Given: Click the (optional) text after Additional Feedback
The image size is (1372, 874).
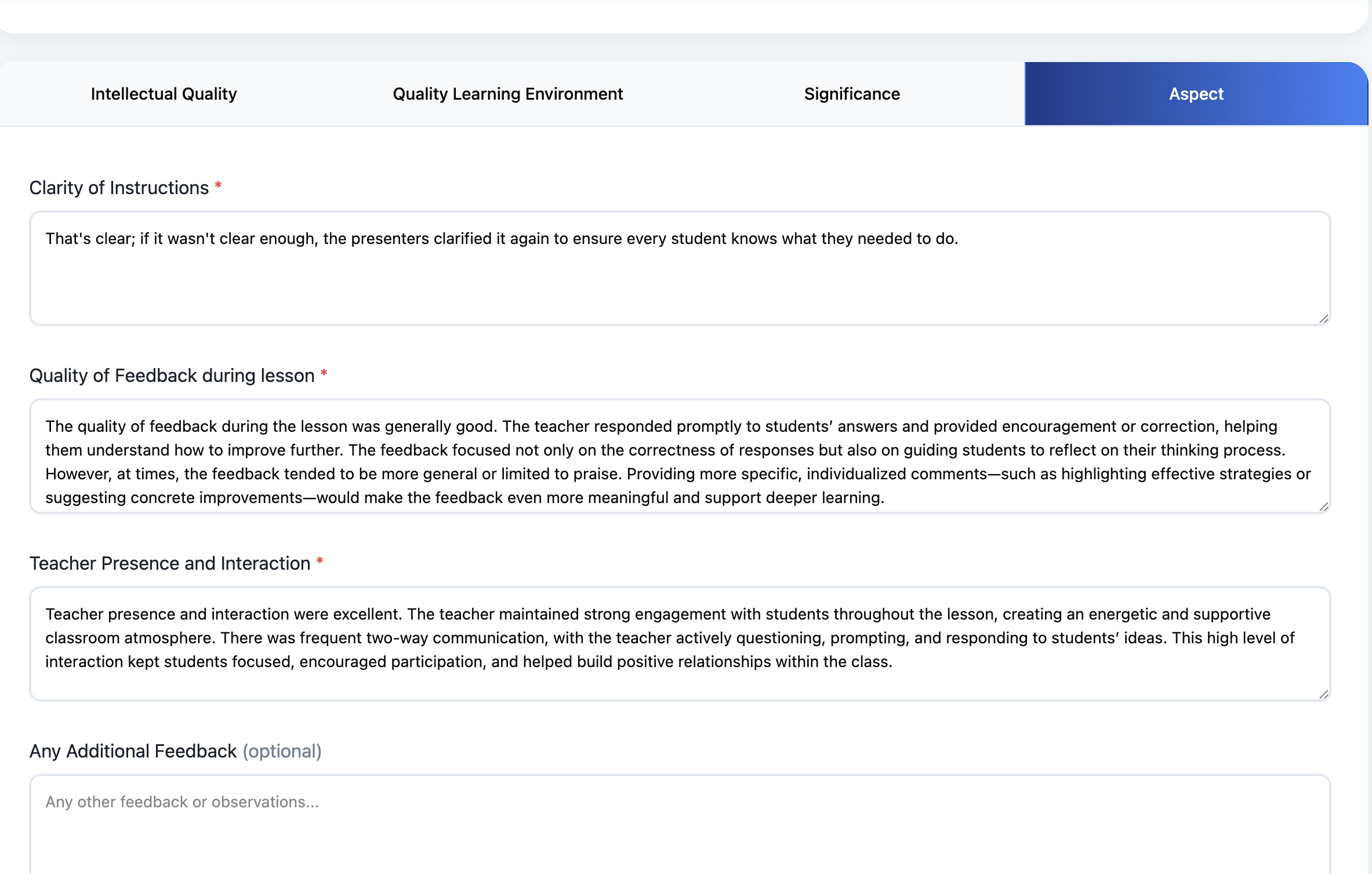Looking at the screenshot, I should (282, 751).
